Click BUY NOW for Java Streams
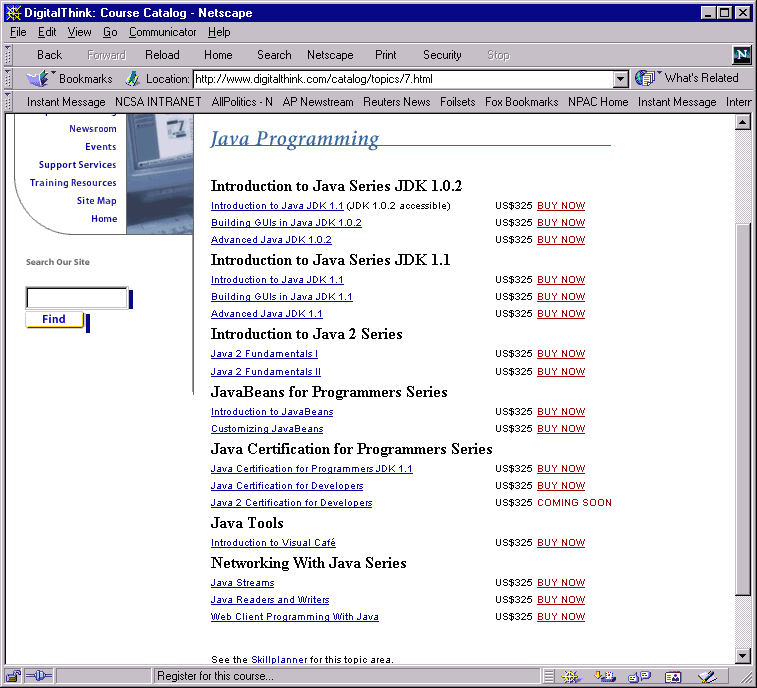Image resolution: width=757 pixels, height=688 pixels. [x=561, y=583]
